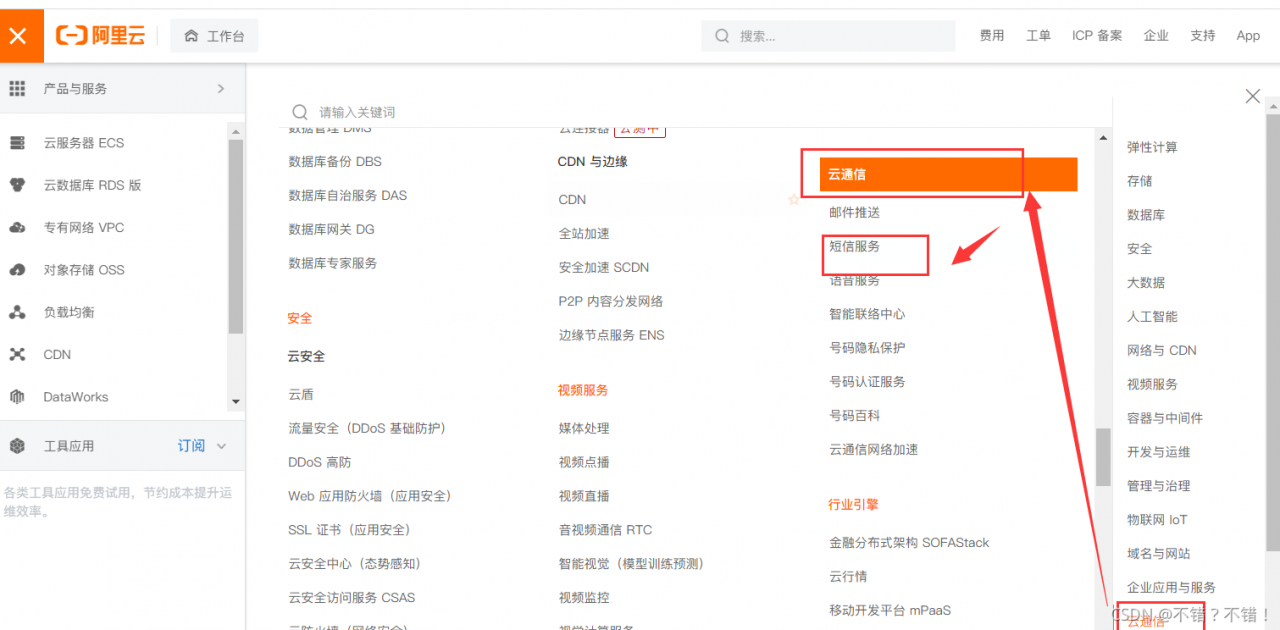The image size is (1280, 630).
Task: Open SSL 证书（应用安全）product
Action: coord(349,530)
